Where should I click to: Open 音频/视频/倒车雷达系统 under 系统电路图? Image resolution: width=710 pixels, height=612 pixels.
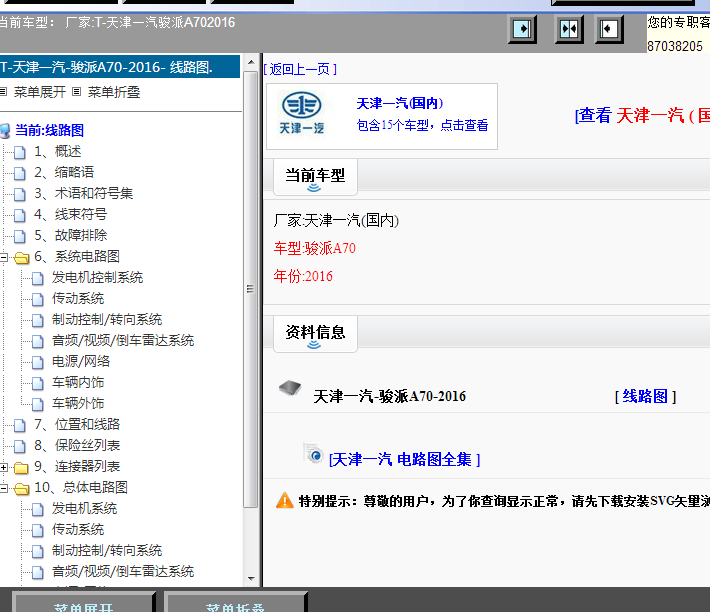(x=123, y=340)
